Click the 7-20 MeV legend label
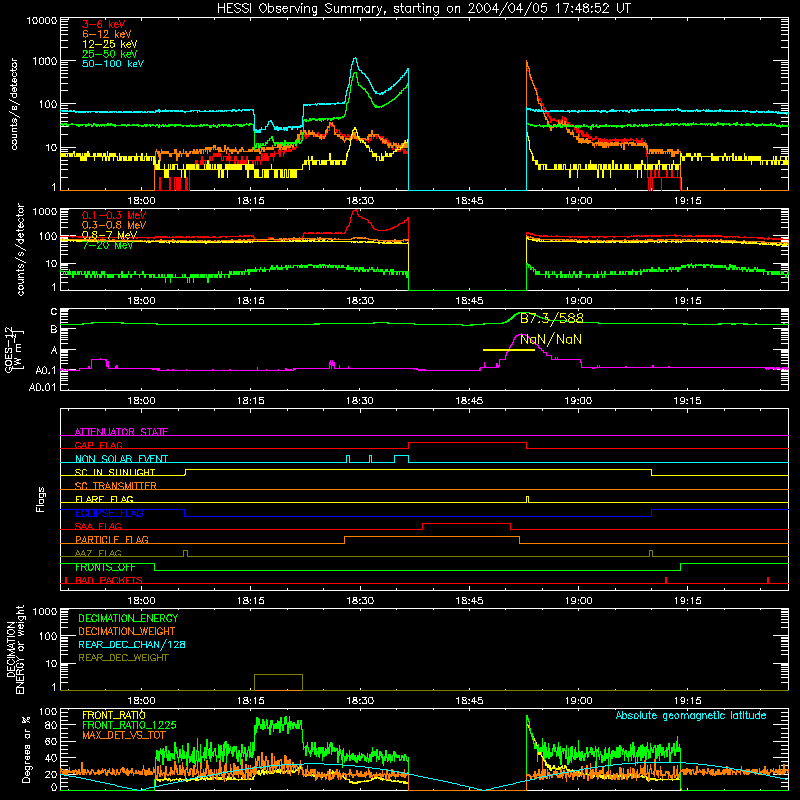Screen dimensions: 800x800 pos(107,245)
